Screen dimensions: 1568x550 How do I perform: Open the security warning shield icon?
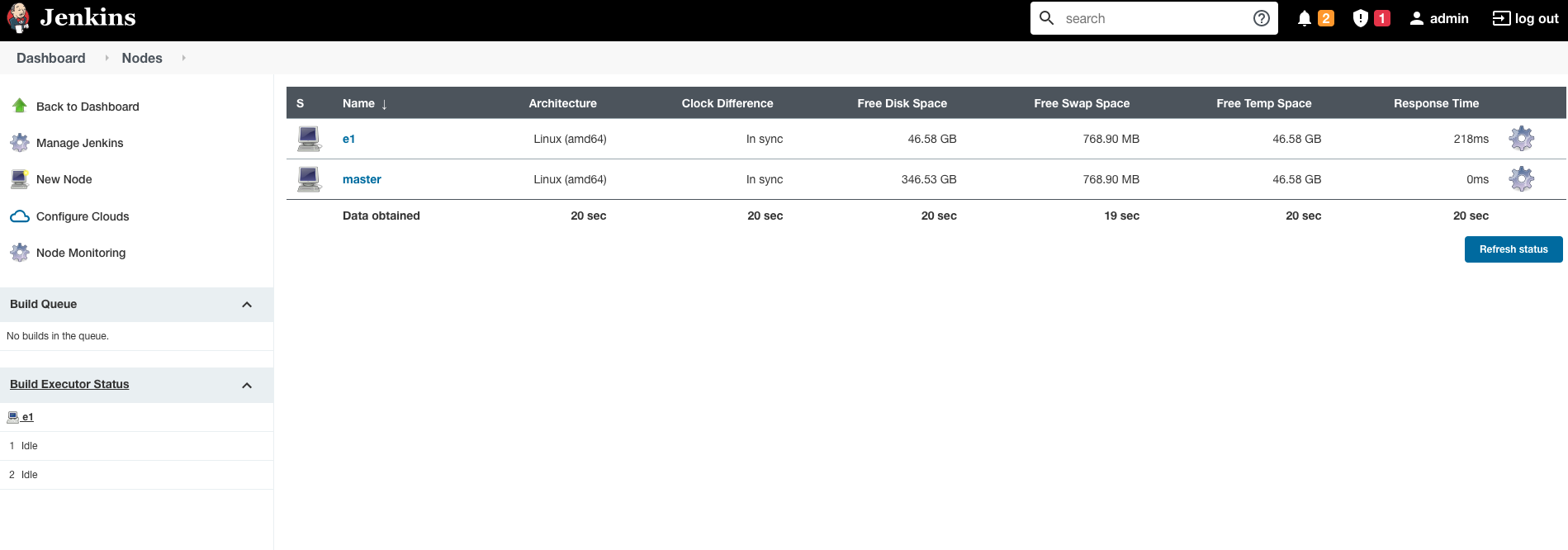click(1361, 18)
